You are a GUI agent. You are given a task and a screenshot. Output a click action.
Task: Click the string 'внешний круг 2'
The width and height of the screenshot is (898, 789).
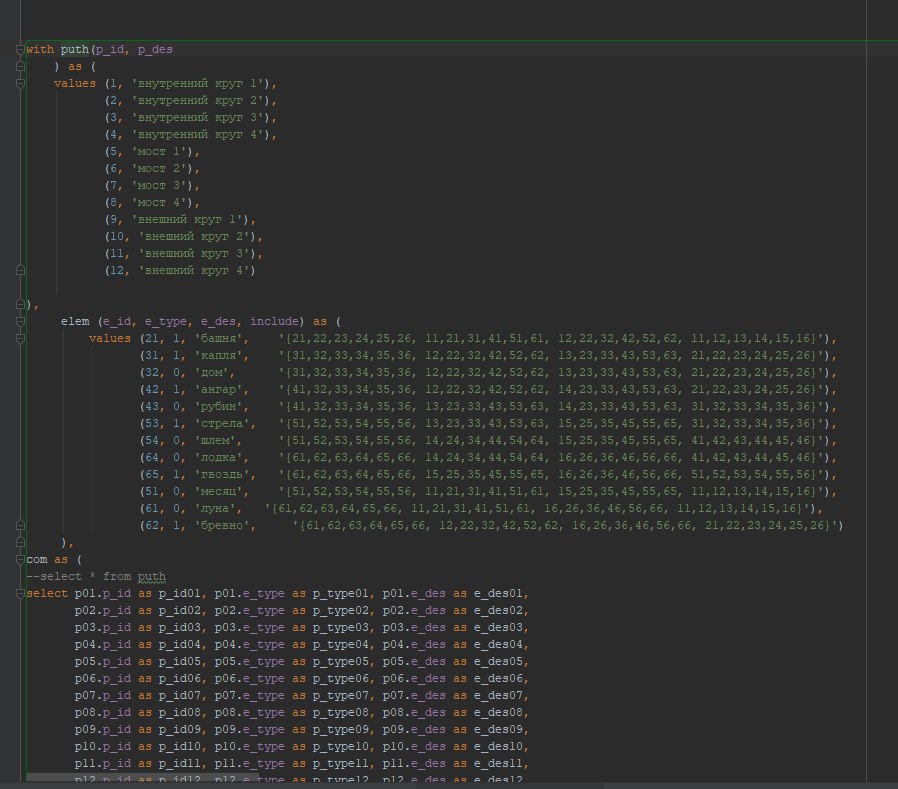pos(194,236)
